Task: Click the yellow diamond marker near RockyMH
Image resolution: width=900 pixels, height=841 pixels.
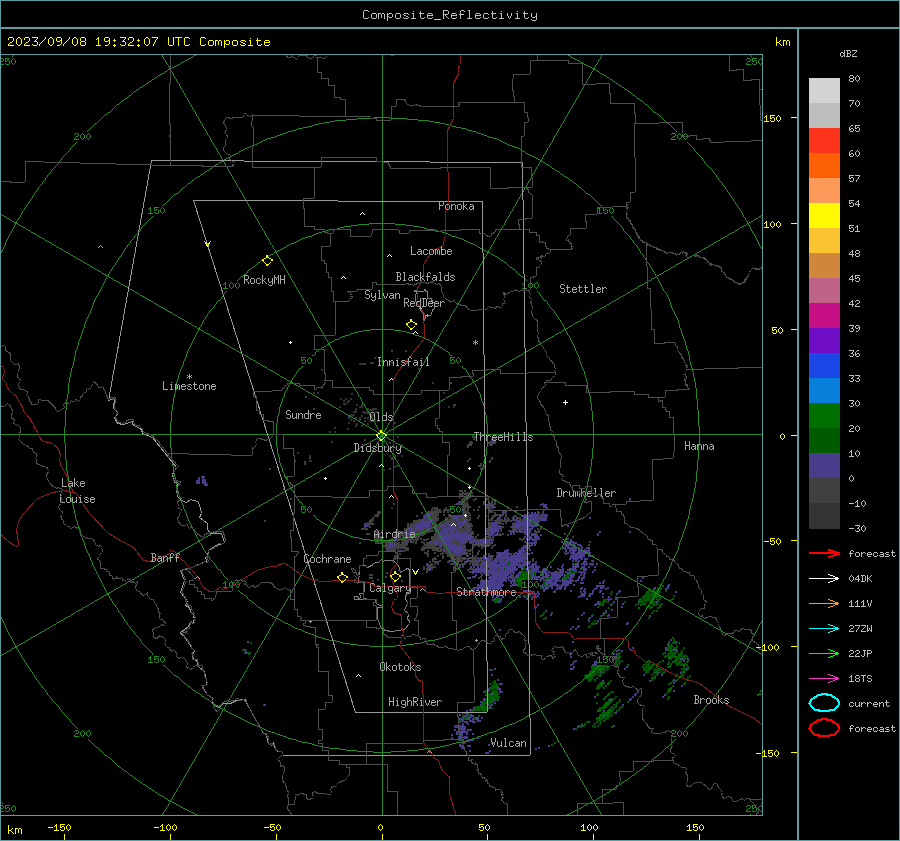Action: [267, 261]
